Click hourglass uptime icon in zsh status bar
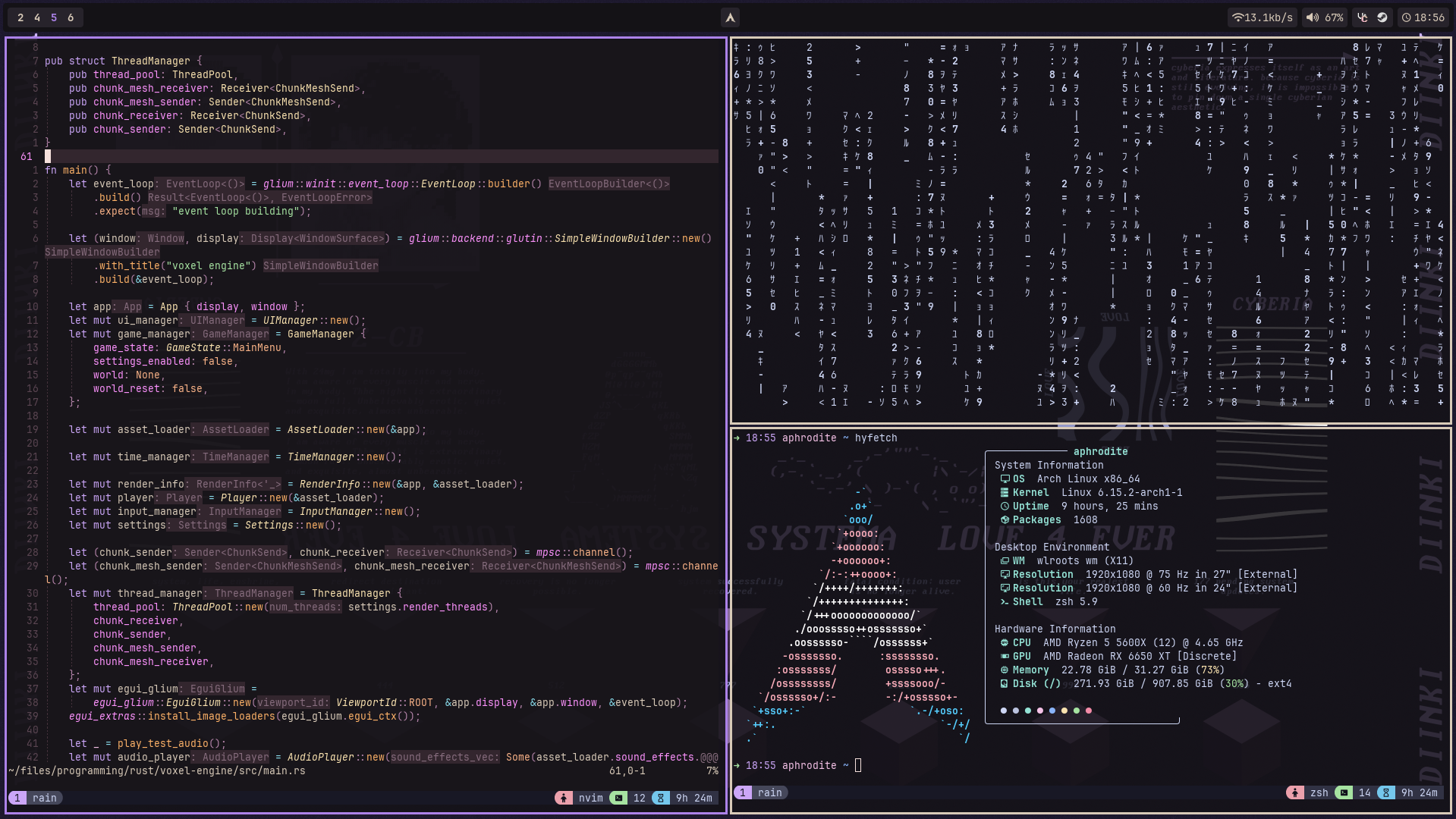 tap(1386, 792)
